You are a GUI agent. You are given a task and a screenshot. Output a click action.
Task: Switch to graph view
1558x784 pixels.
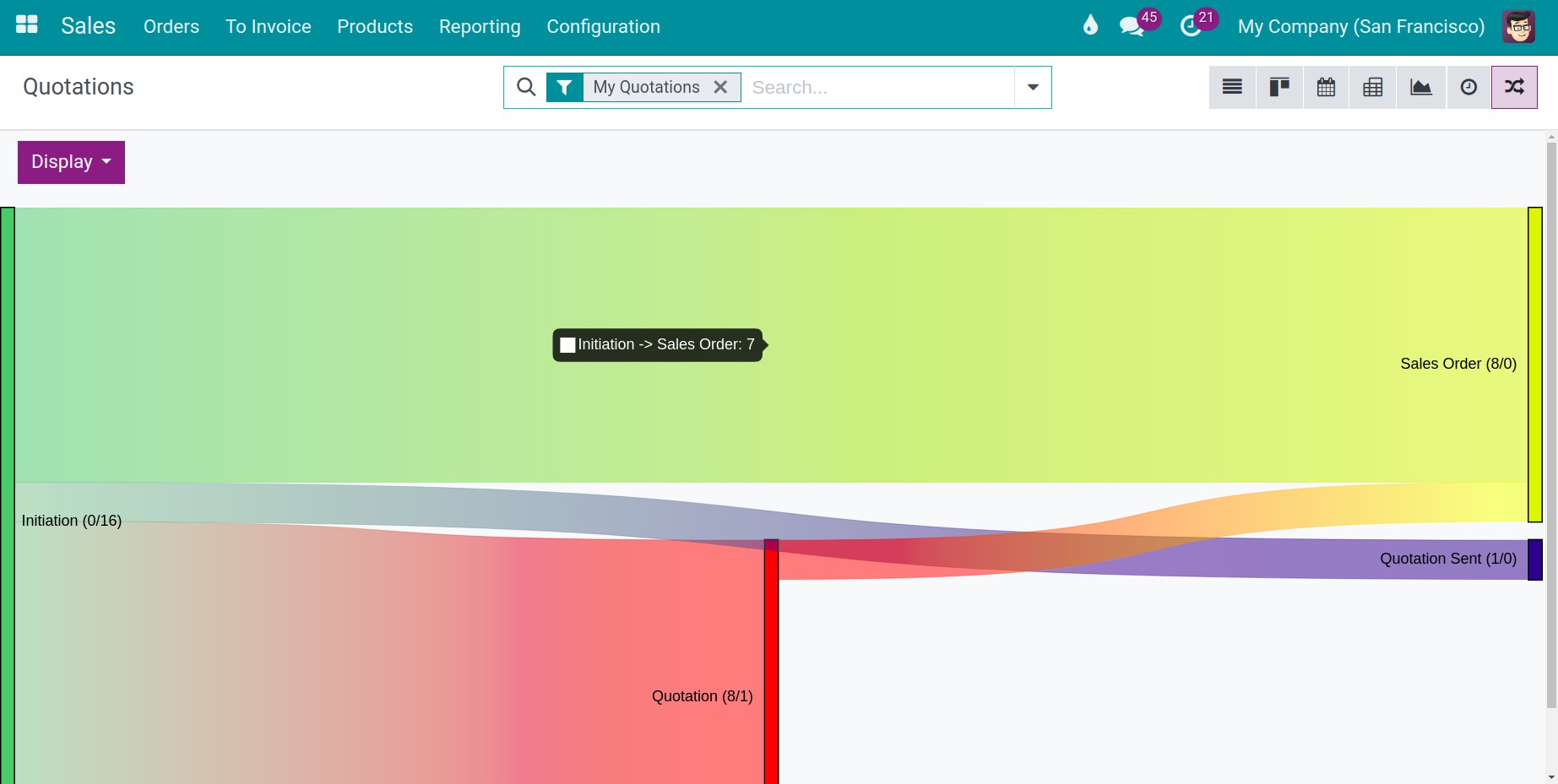(x=1421, y=87)
